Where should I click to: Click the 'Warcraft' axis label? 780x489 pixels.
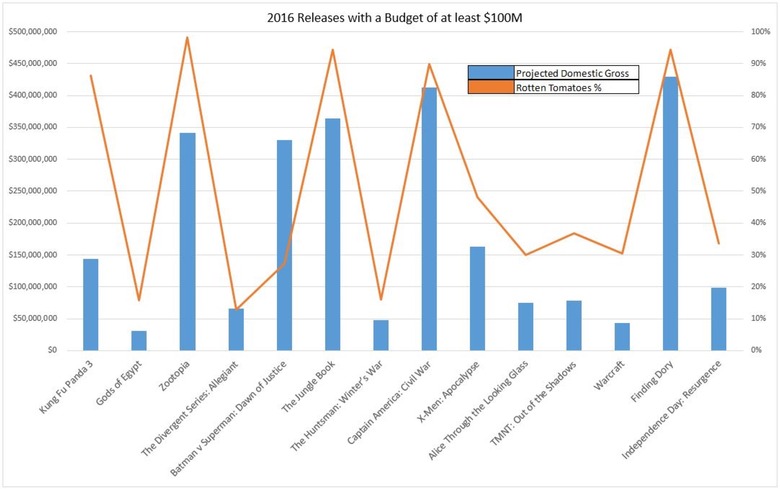click(609, 375)
